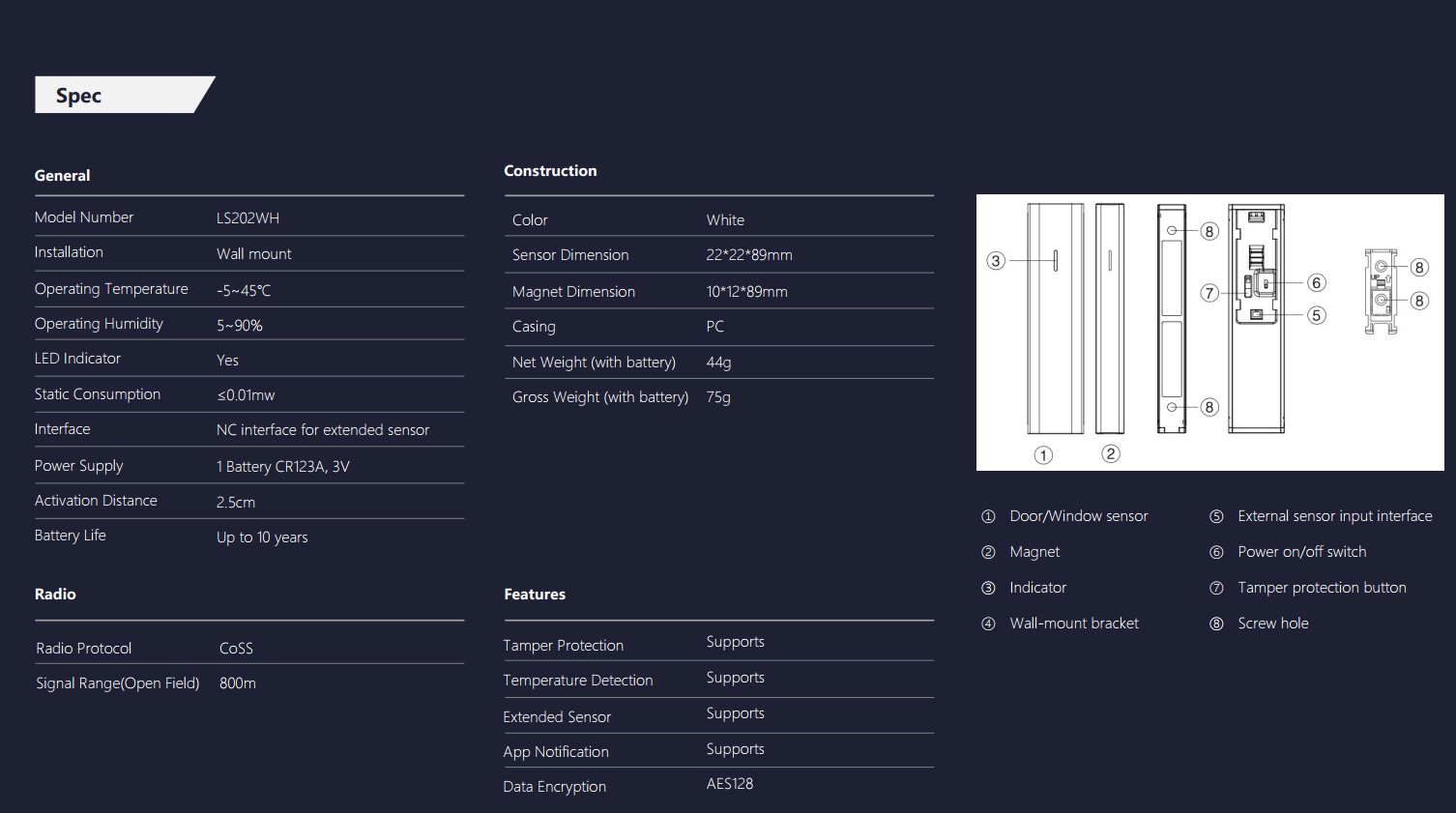Click the Features section heading
Screen dimensions: 1456x813
tap(535, 595)
